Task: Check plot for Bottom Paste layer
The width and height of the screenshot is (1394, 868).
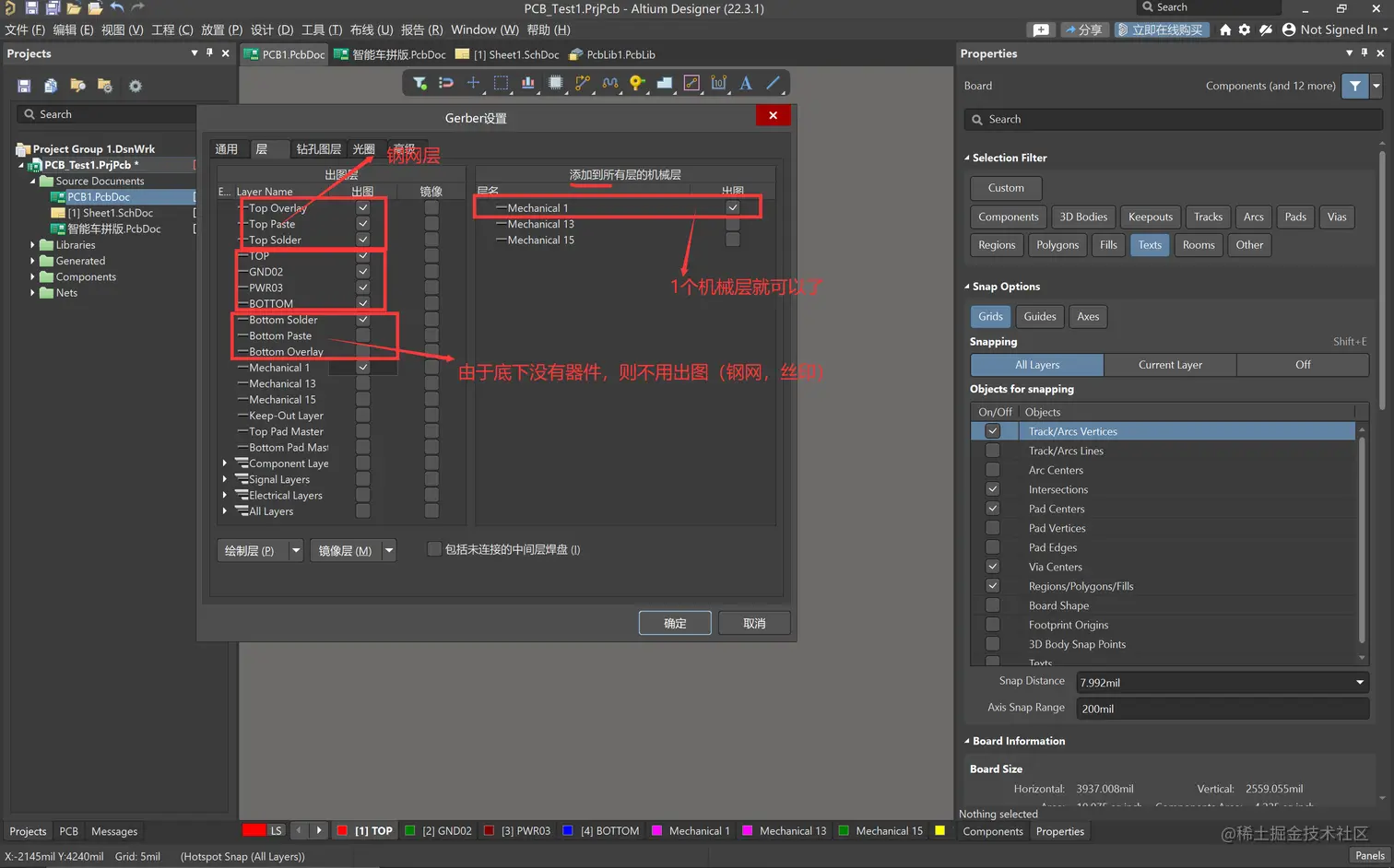Action: click(363, 335)
